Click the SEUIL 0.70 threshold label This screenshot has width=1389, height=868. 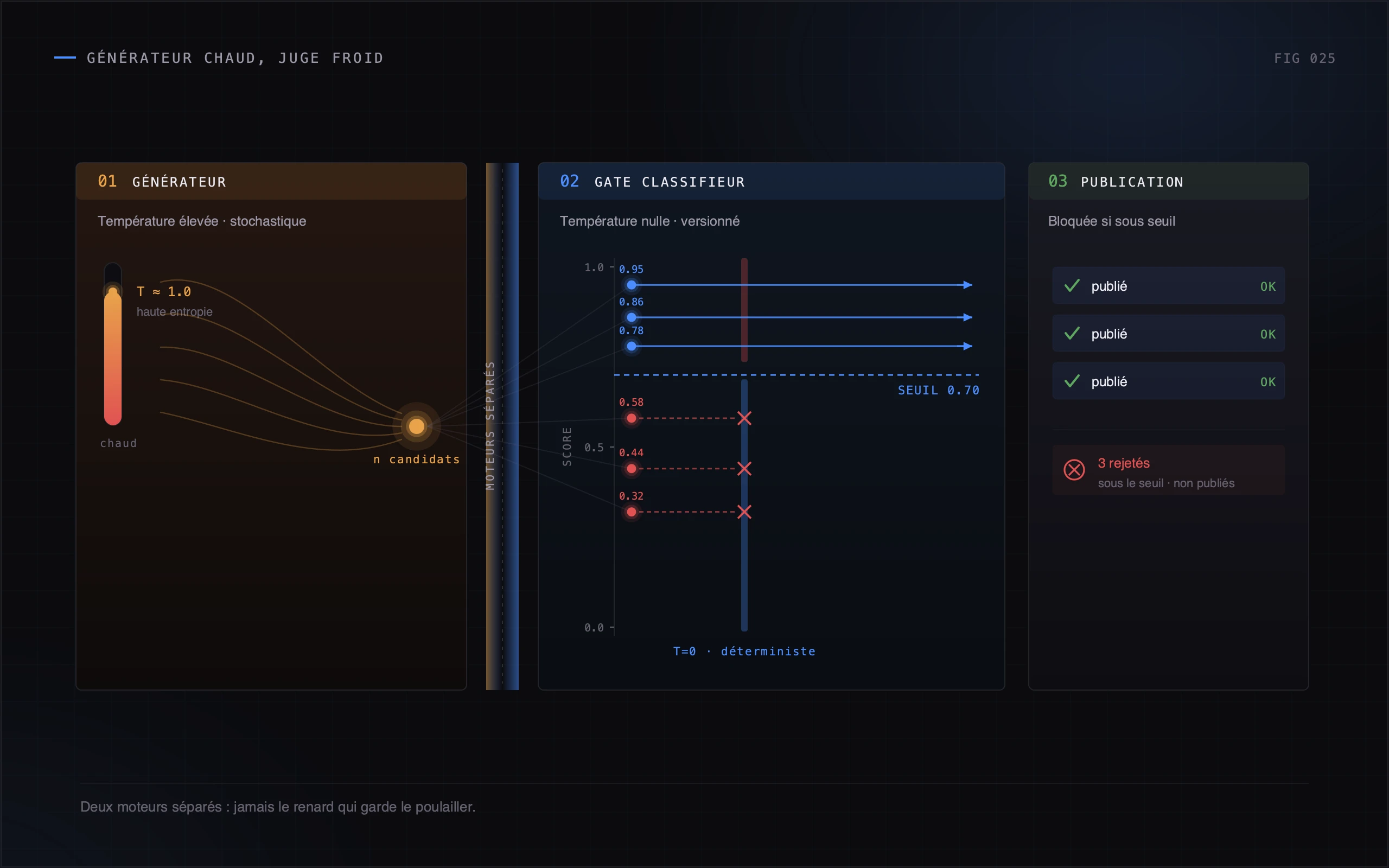pos(939,391)
